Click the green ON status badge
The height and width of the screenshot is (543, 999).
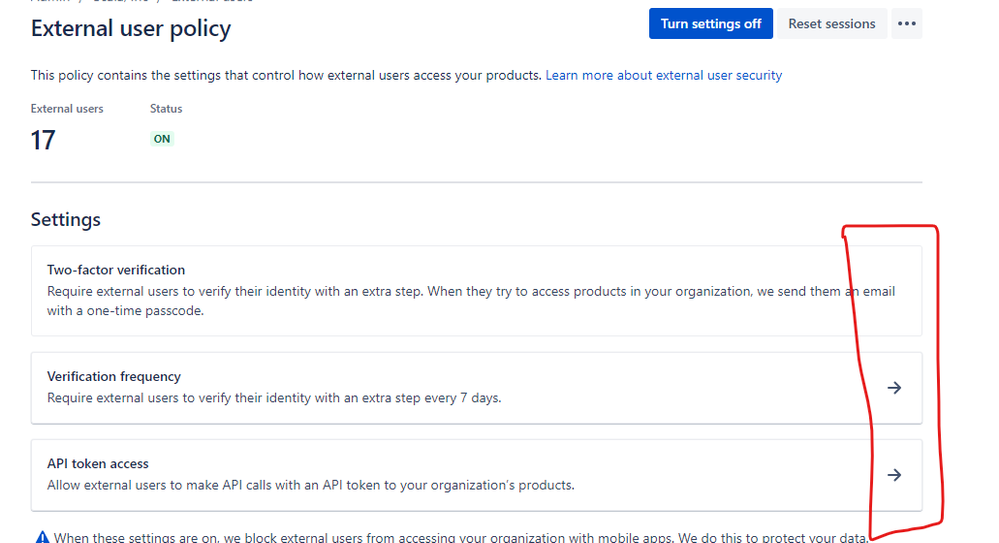tap(162, 139)
